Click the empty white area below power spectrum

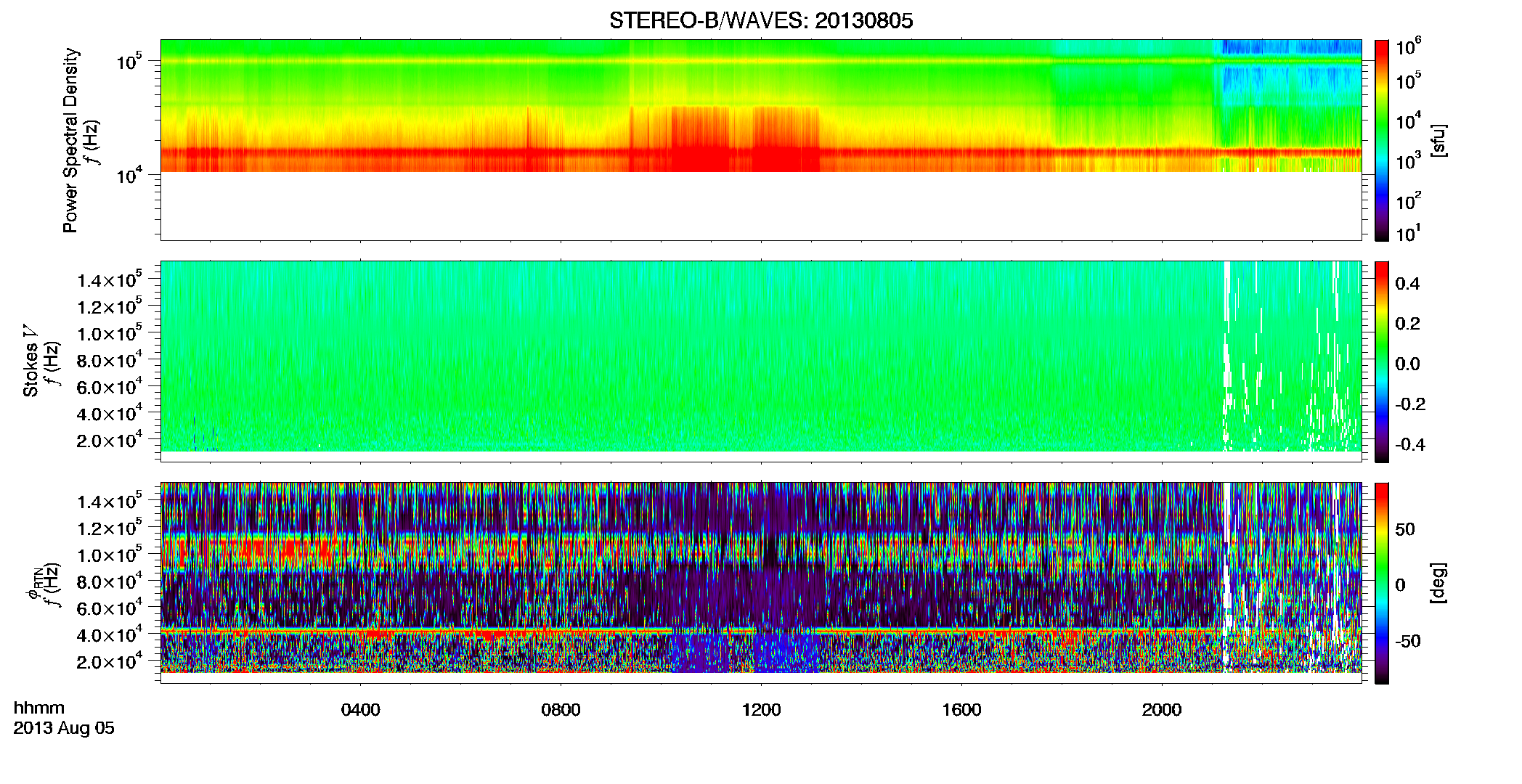pyautogui.click(x=760, y=206)
